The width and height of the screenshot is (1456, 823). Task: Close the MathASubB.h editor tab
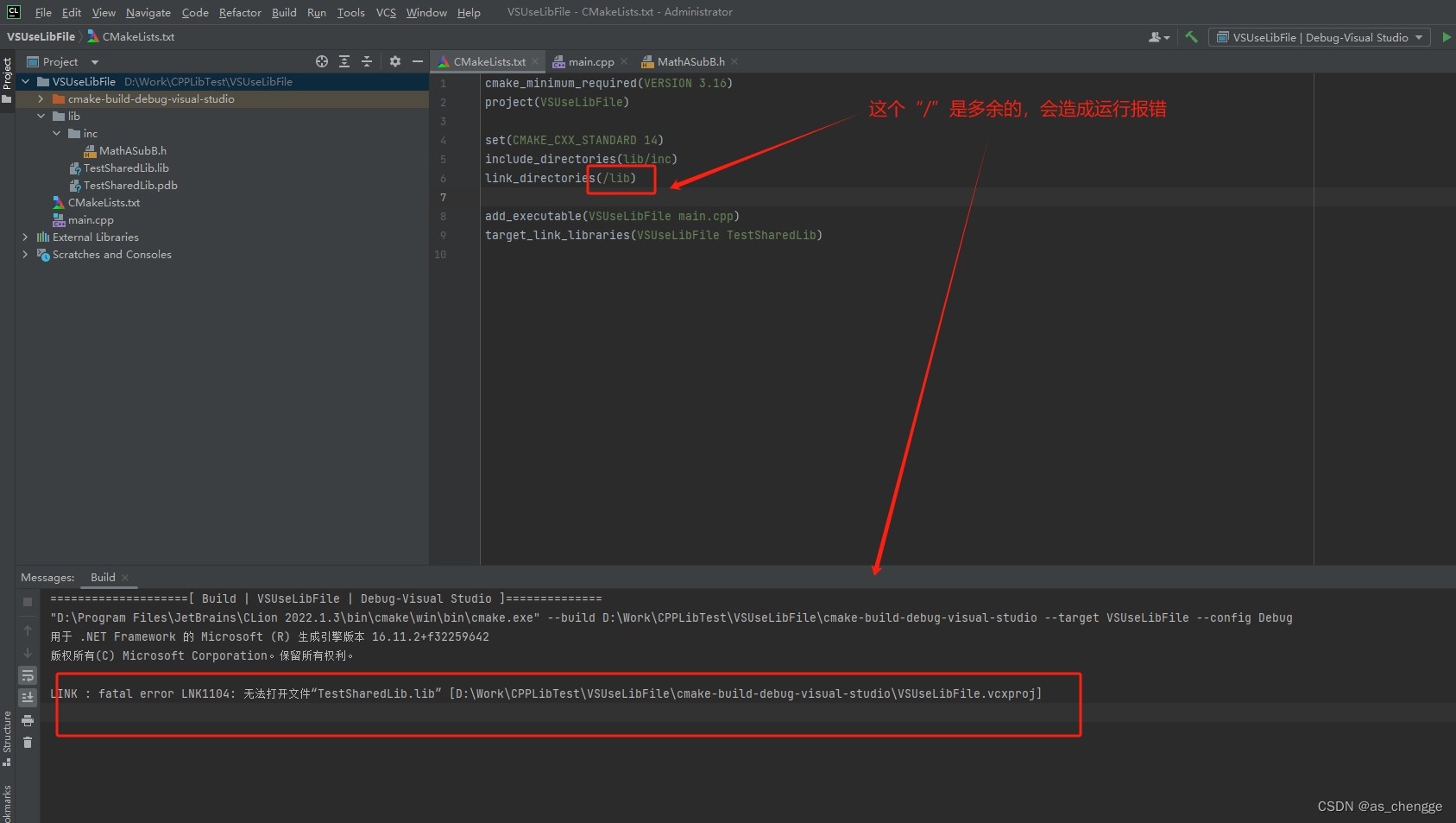(734, 61)
